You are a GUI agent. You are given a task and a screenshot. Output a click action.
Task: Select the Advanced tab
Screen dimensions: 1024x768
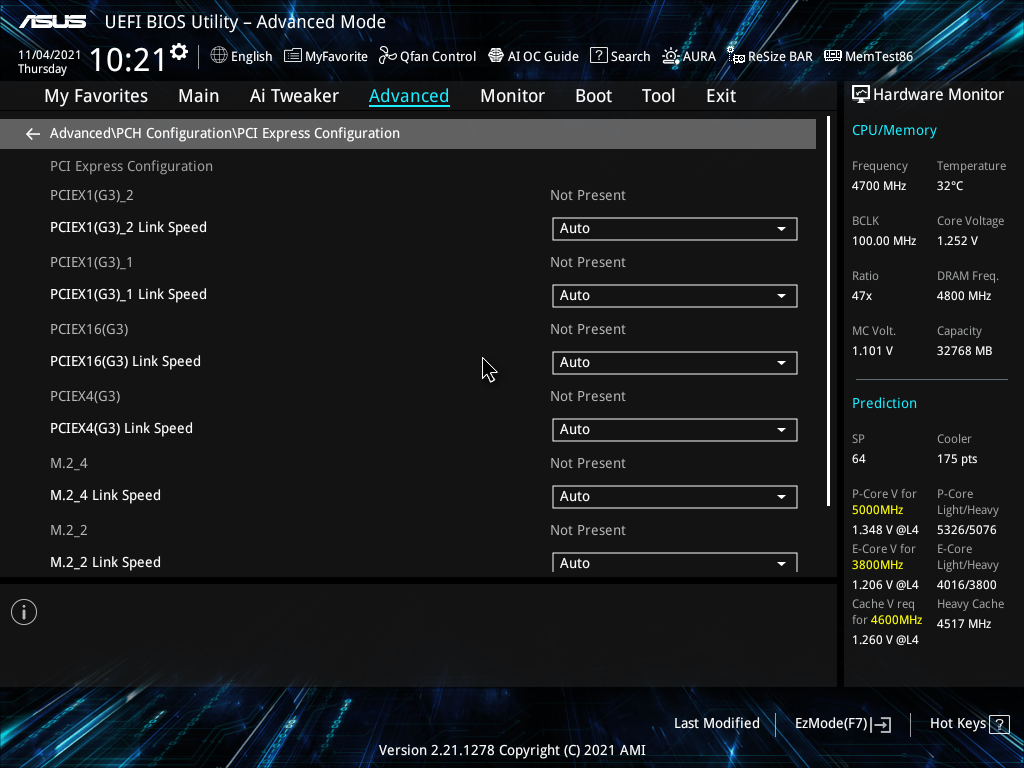409,96
